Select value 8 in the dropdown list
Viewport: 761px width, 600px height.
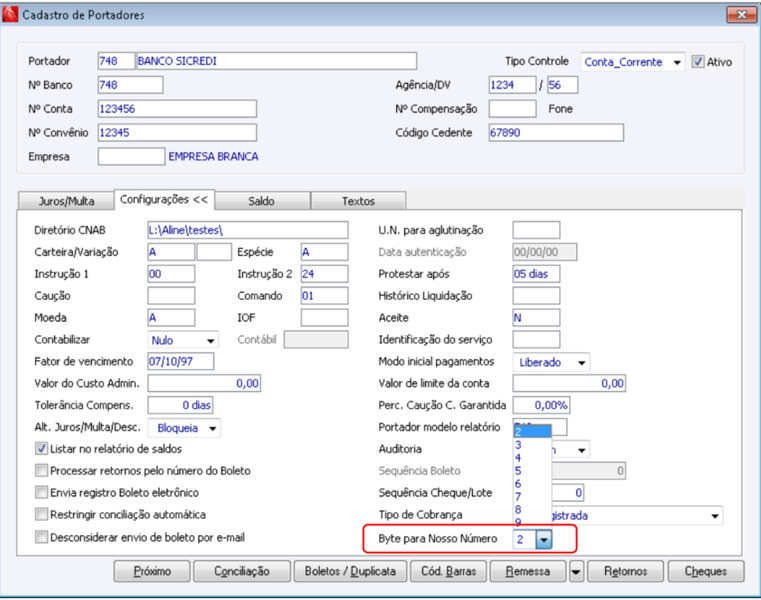[x=532, y=509]
